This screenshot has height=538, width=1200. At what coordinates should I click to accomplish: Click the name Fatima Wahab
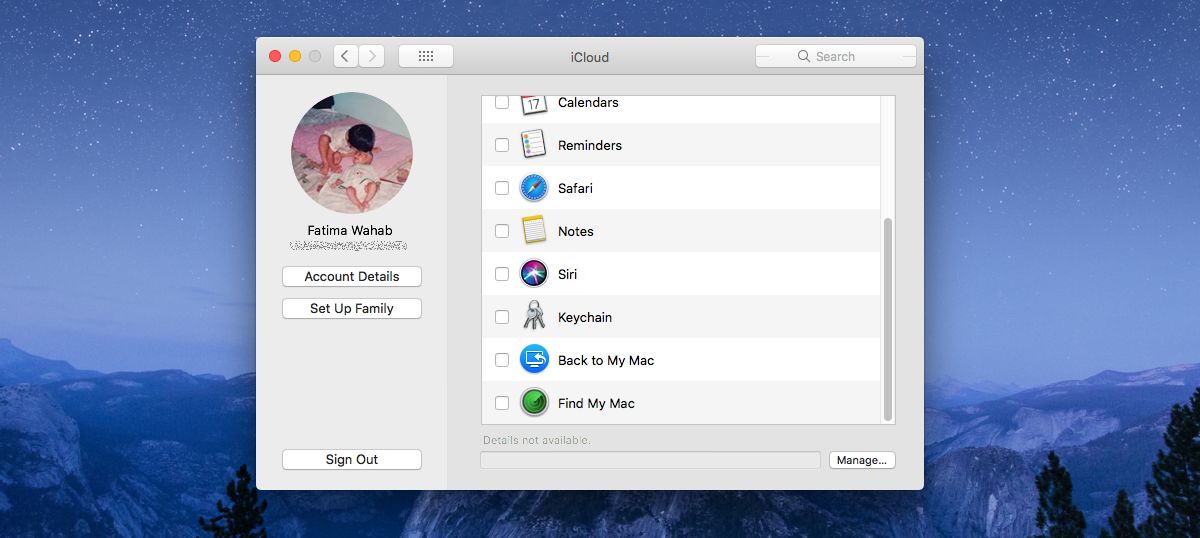pyautogui.click(x=350, y=231)
